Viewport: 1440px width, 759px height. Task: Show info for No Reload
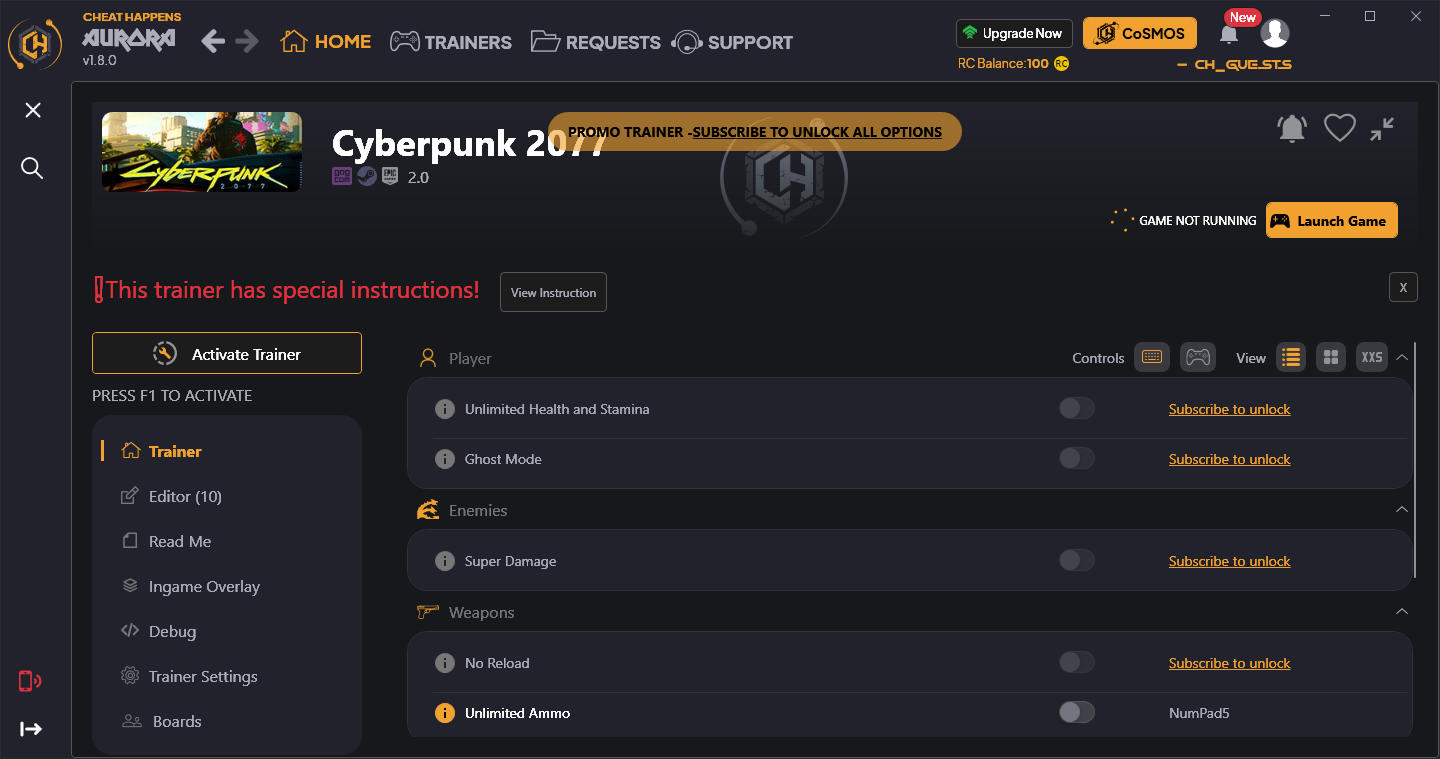pos(445,663)
